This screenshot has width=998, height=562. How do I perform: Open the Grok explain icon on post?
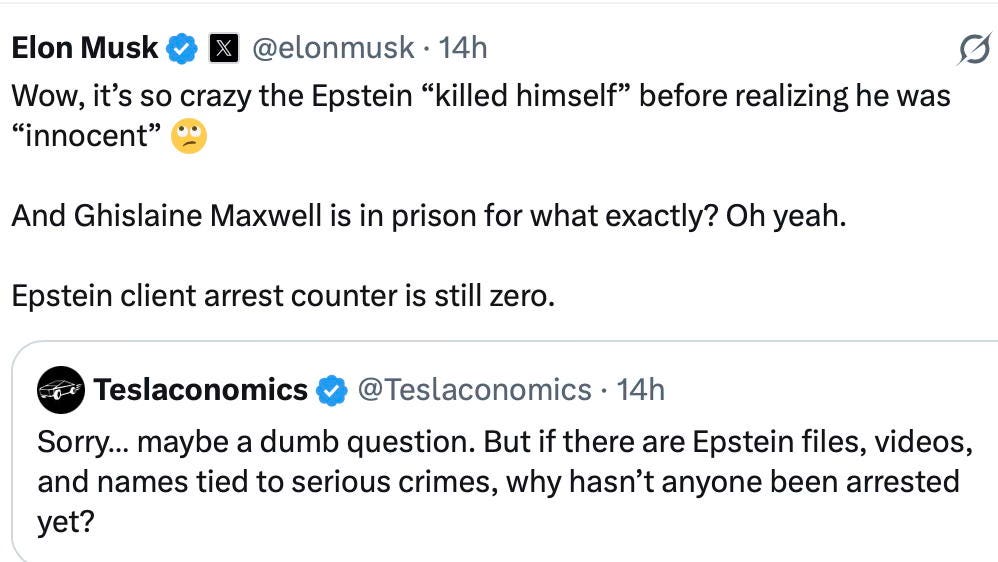click(972, 47)
